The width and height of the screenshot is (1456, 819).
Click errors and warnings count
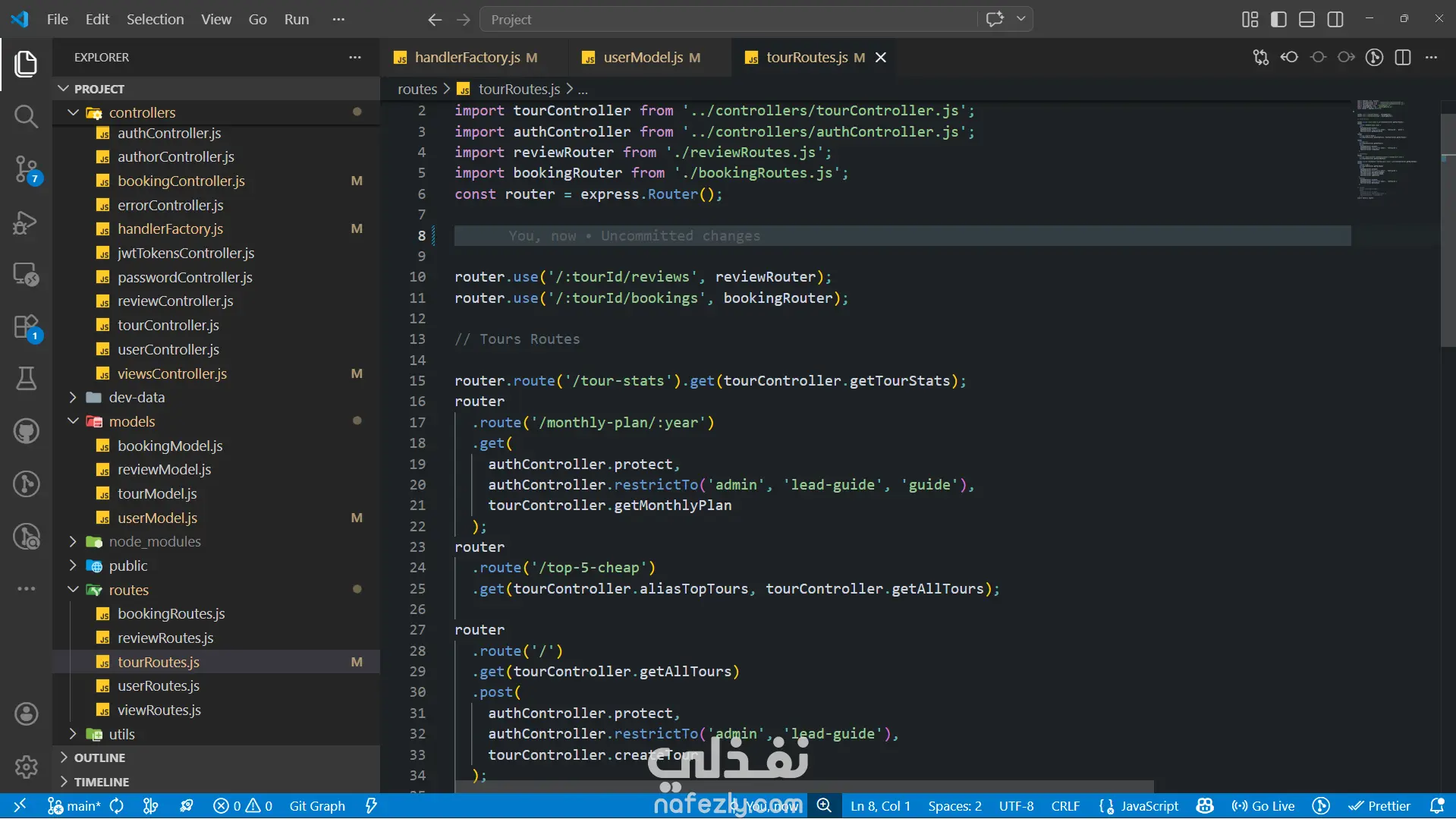pos(243,806)
